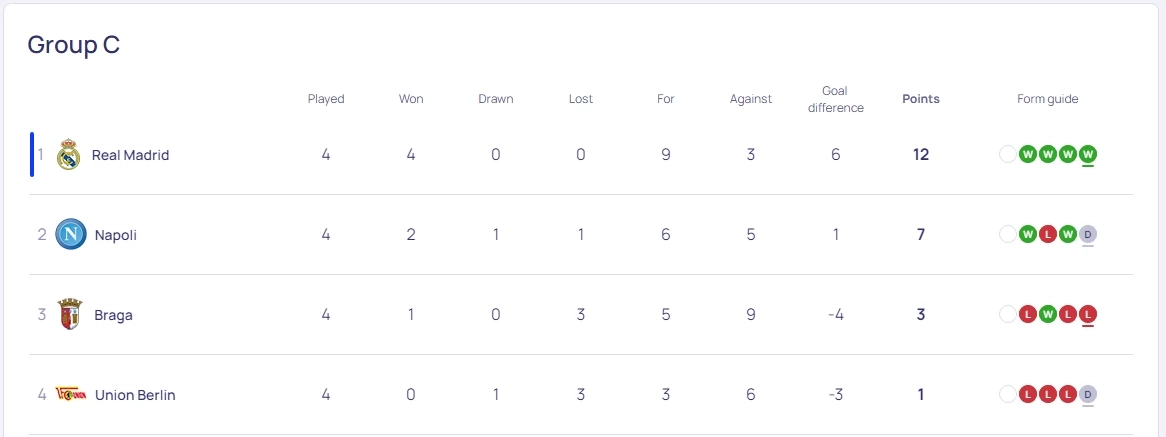Click the Real Madrid club crest

point(68,155)
